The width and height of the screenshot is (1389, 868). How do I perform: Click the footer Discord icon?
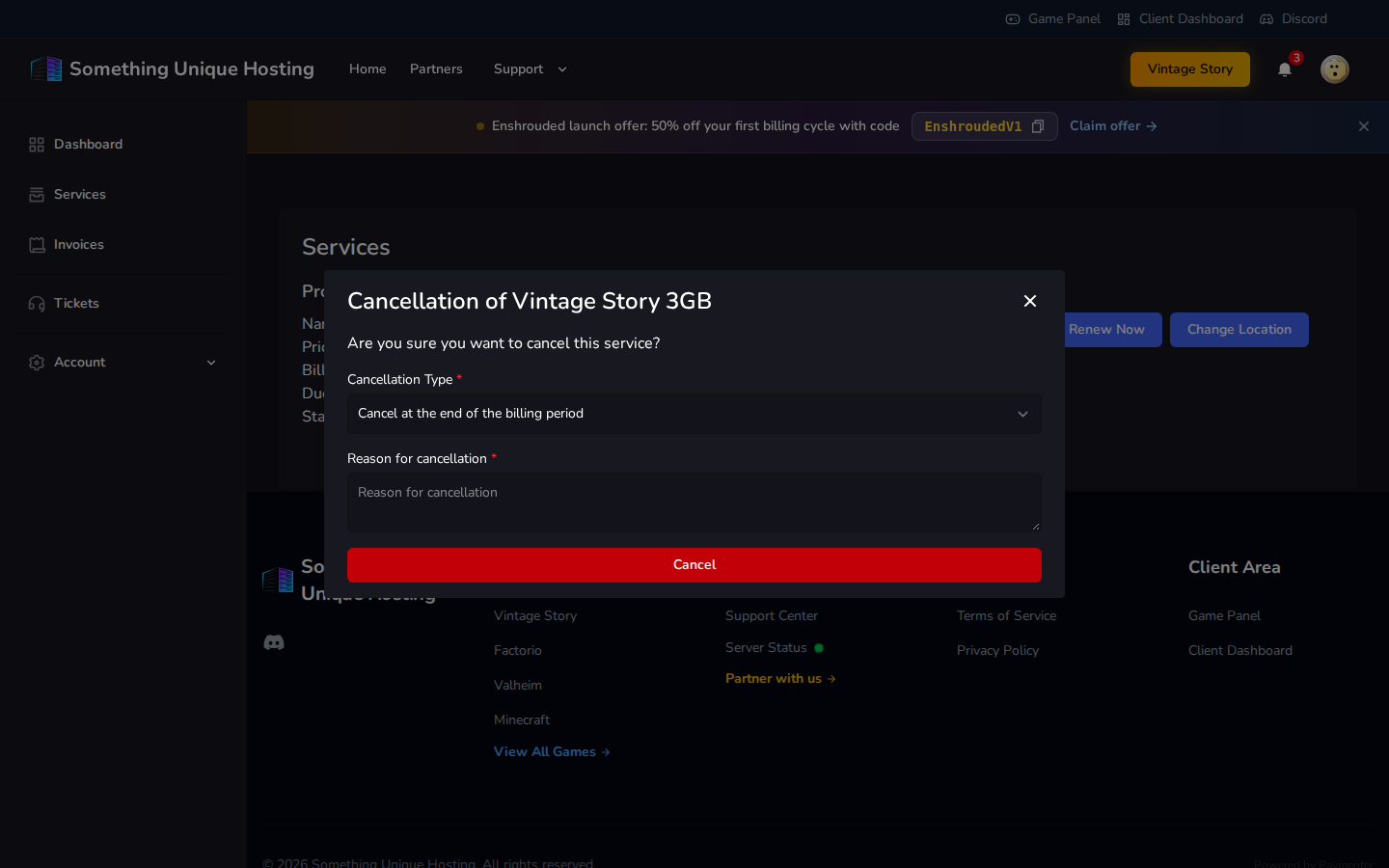[x=274, y=642]
